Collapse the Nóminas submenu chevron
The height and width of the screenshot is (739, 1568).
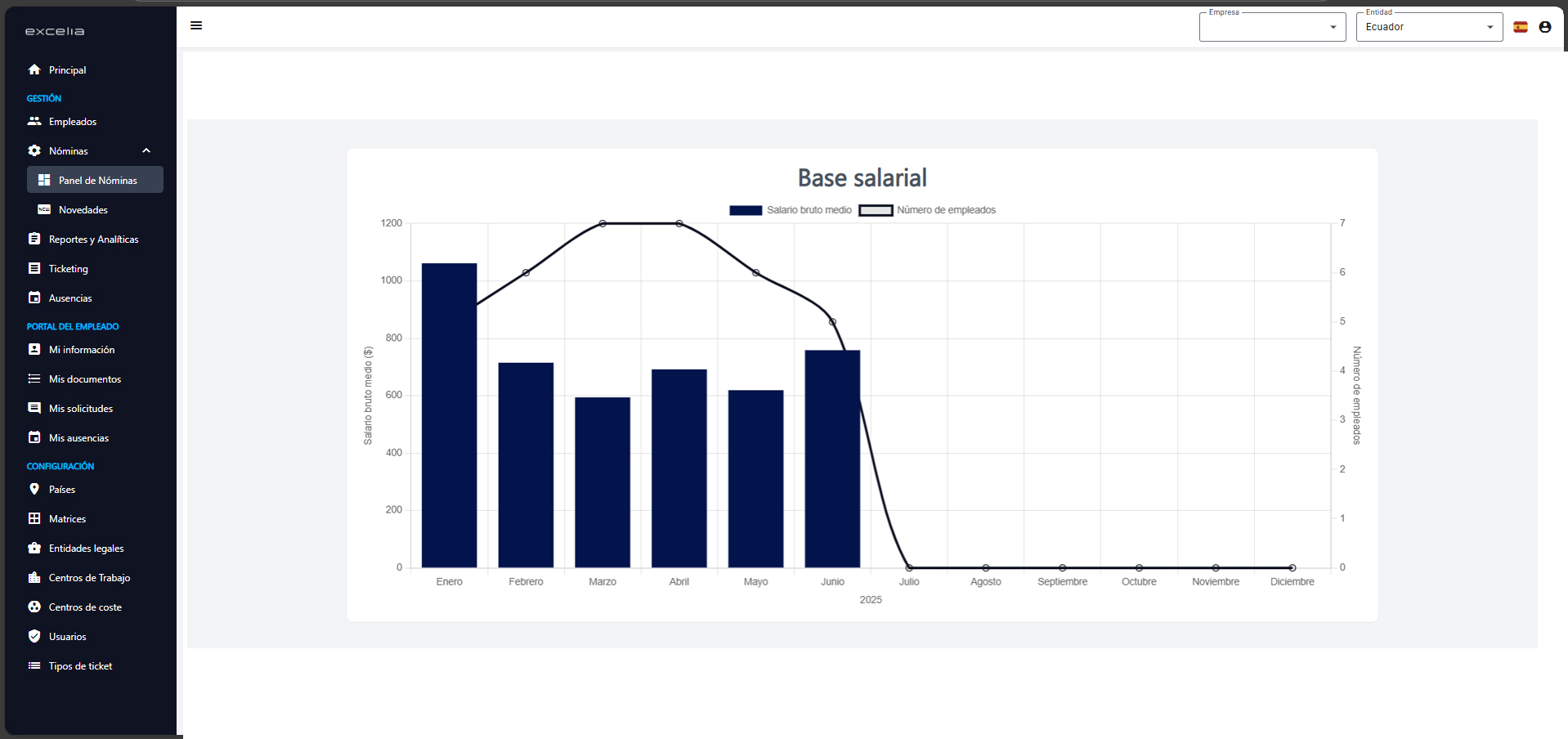click(146, 150)
